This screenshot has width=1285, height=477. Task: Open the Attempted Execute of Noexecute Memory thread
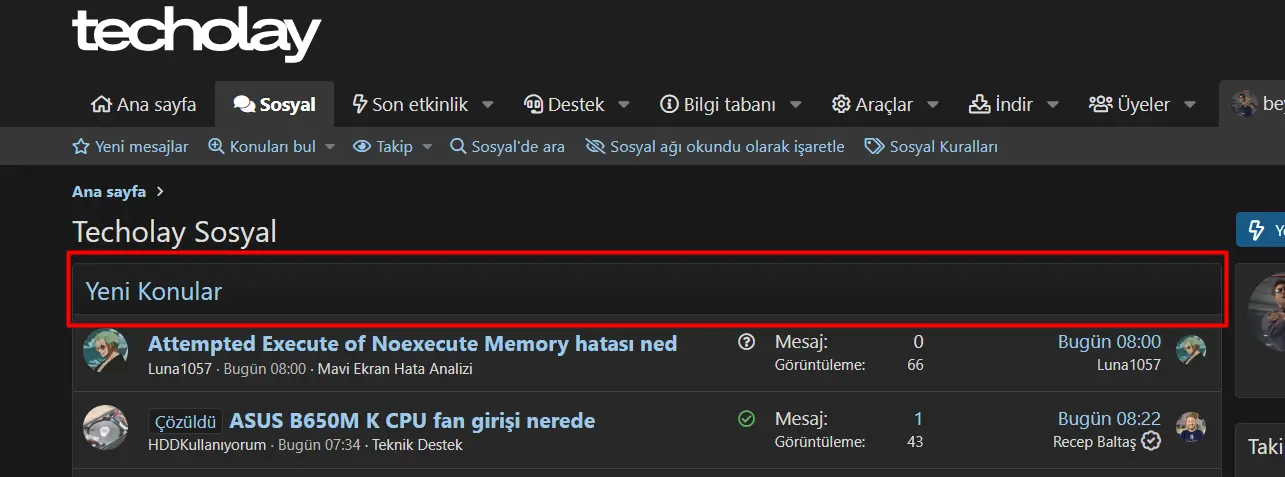click(412, 344)
